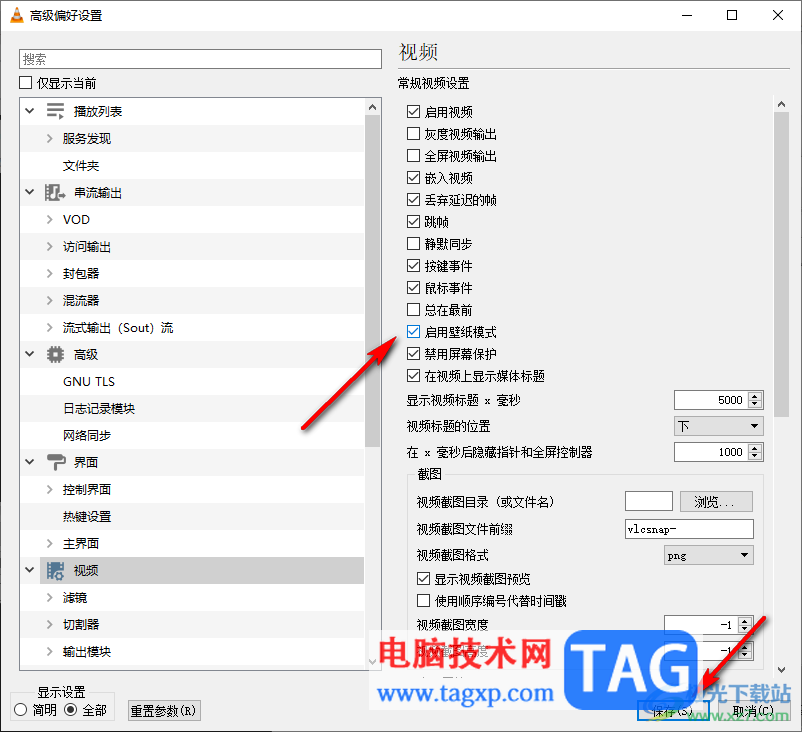The image size is (802, 732).
Task: Enable 总在最前 checkbox
Action: [x=413, y=309]
